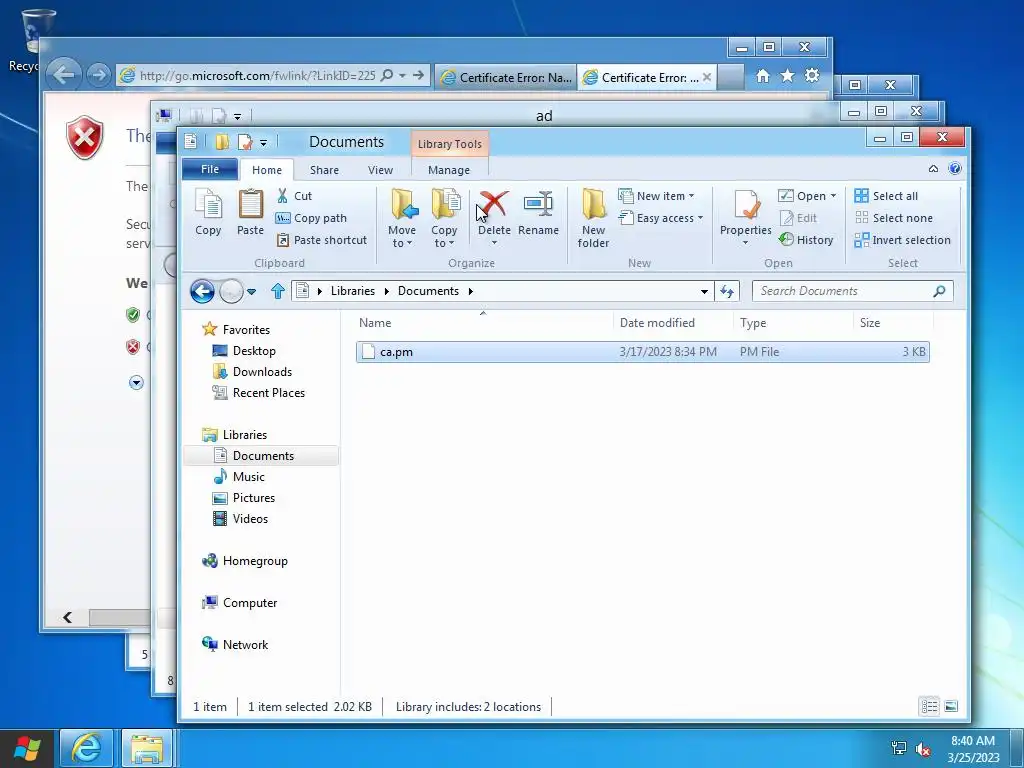Select the first Certificate Error tab in IE
Image resolution: width=1024 pixels, height=768 pixels.
505,77
